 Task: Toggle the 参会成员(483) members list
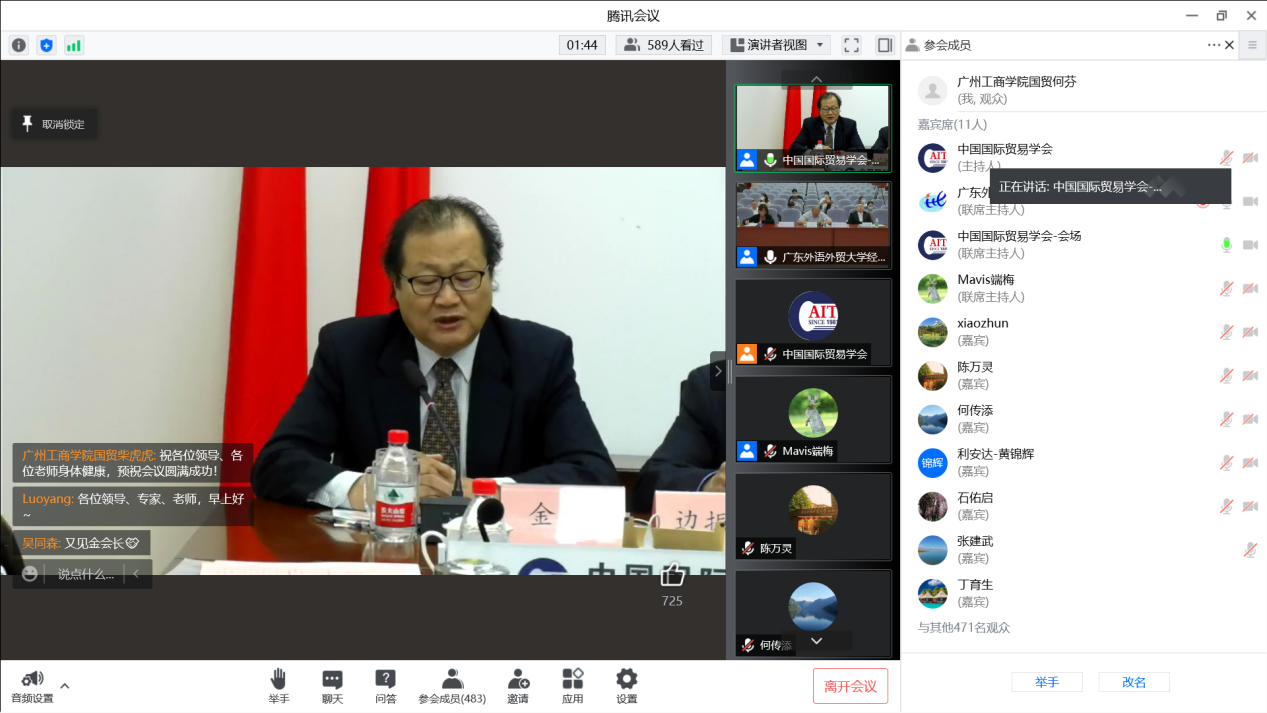[452, 685]
